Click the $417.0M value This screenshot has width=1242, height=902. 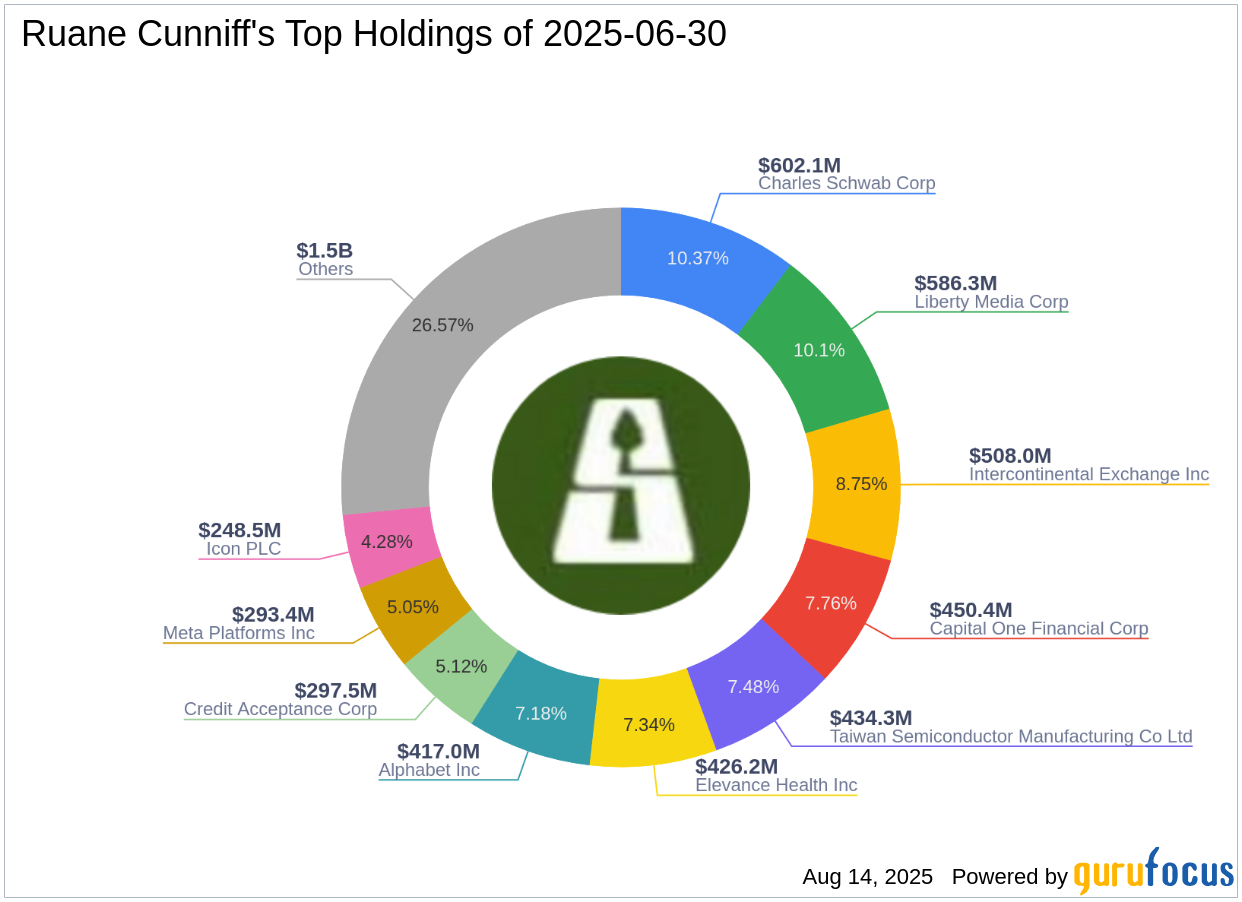[438, 751]
